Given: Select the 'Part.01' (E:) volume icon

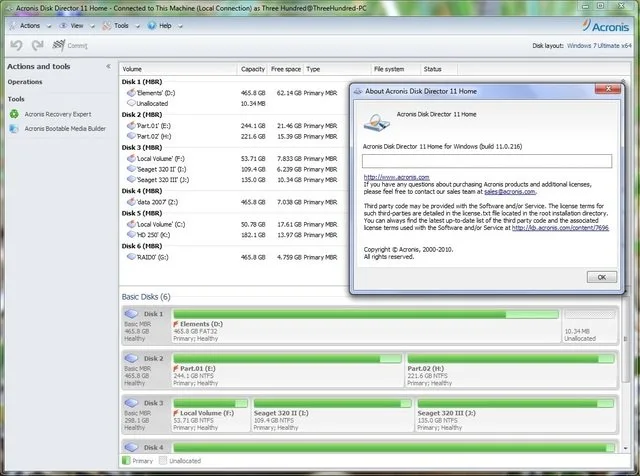Looking at the screenshot, I should point(131,125).
